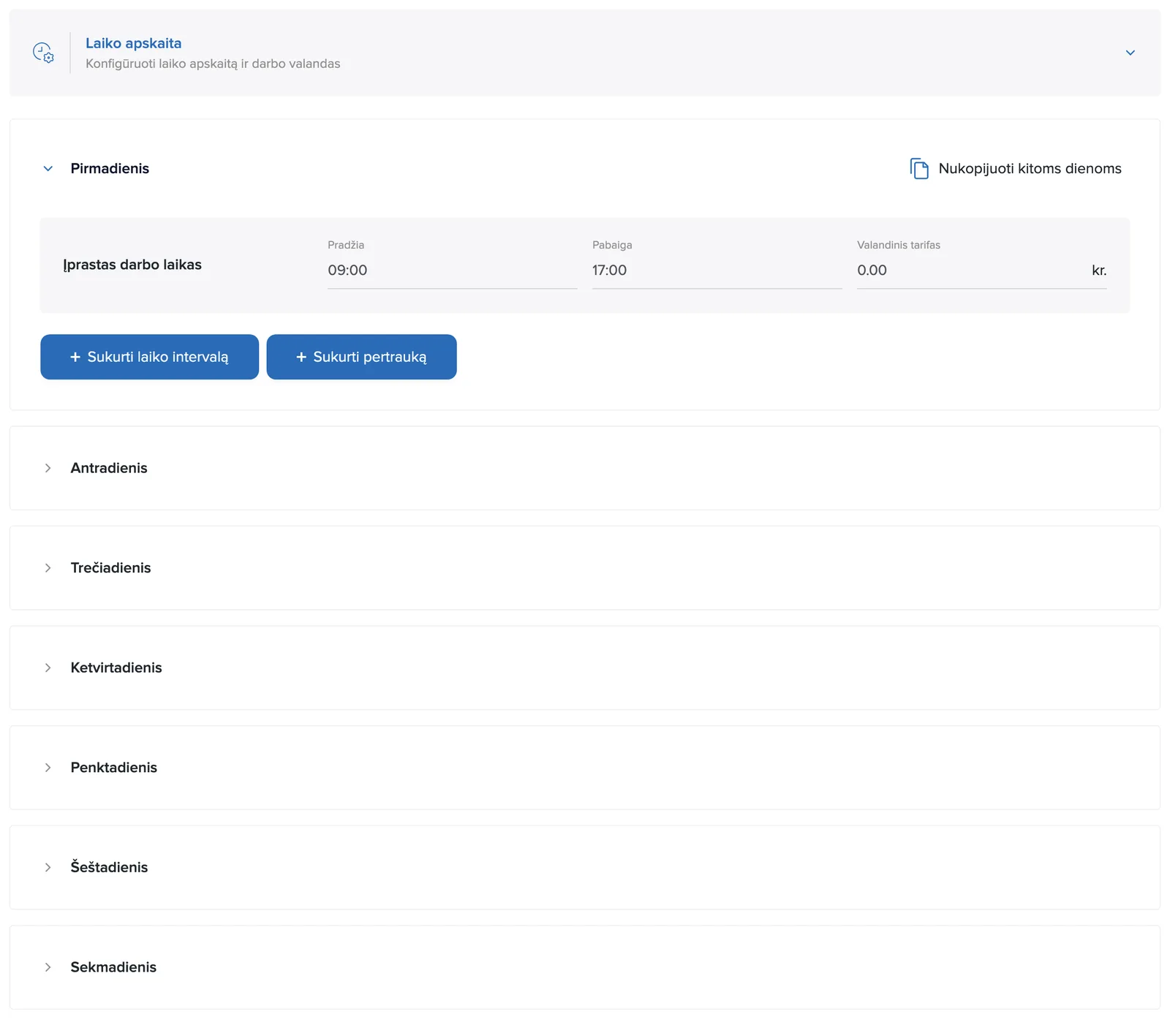Click the Ketvirtadienis heading text
The height and width of the screenshot is (1036, 1170).
(116, 668)
